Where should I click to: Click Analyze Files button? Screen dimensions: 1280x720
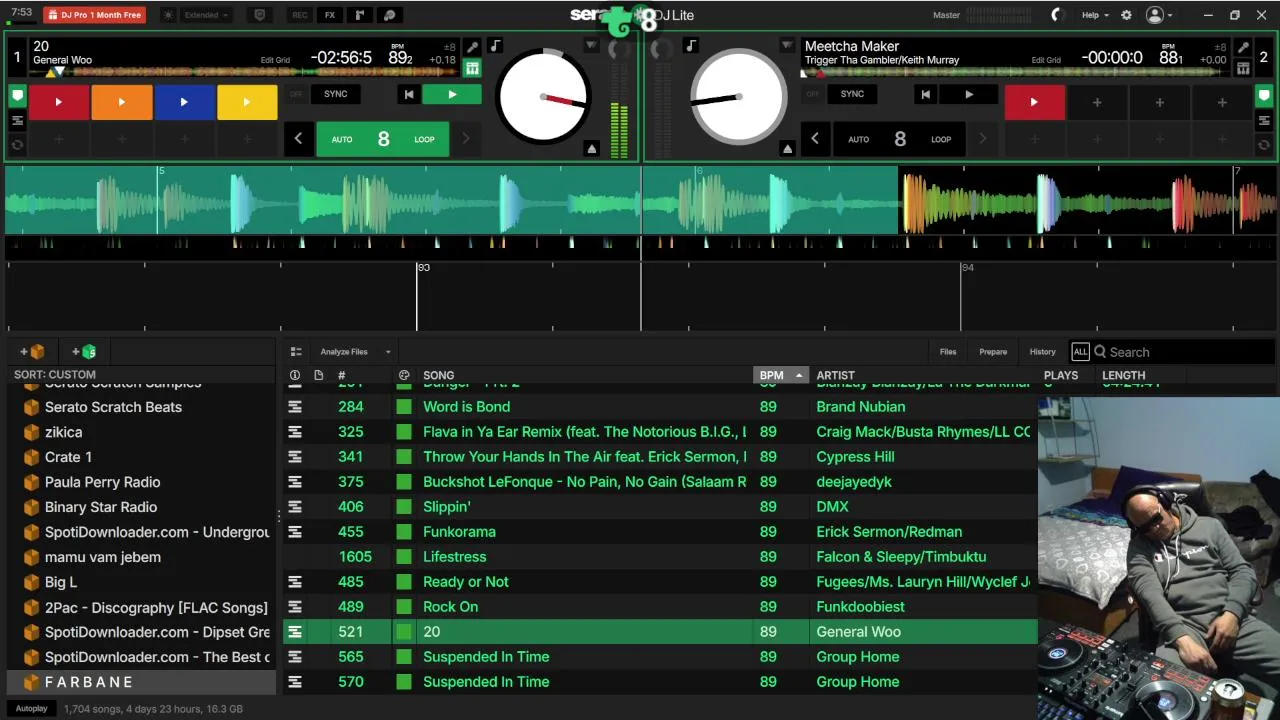tap(344, 352)
